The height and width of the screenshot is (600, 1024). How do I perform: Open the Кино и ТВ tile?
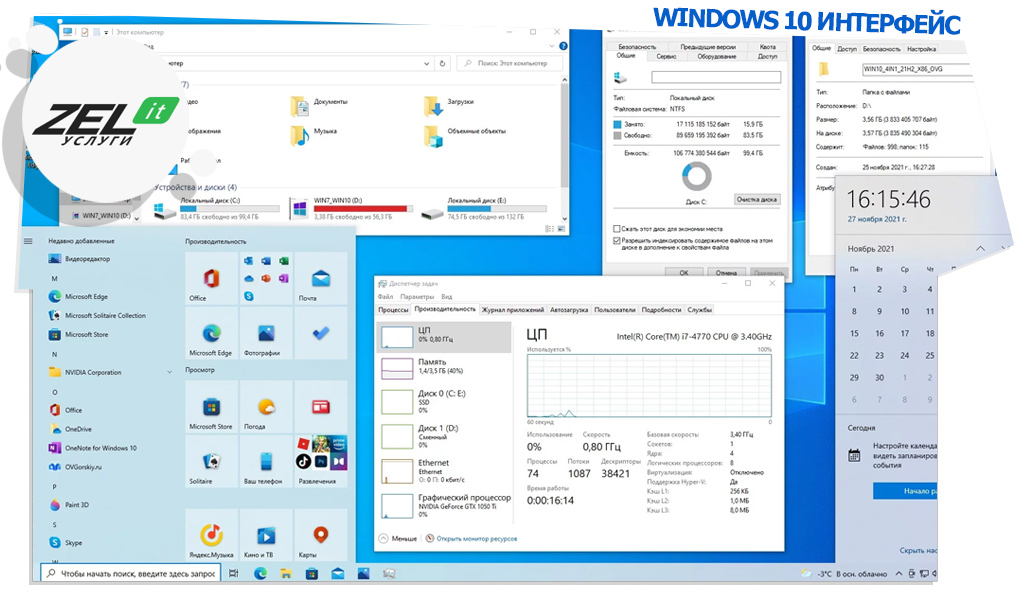pos(266,535)
